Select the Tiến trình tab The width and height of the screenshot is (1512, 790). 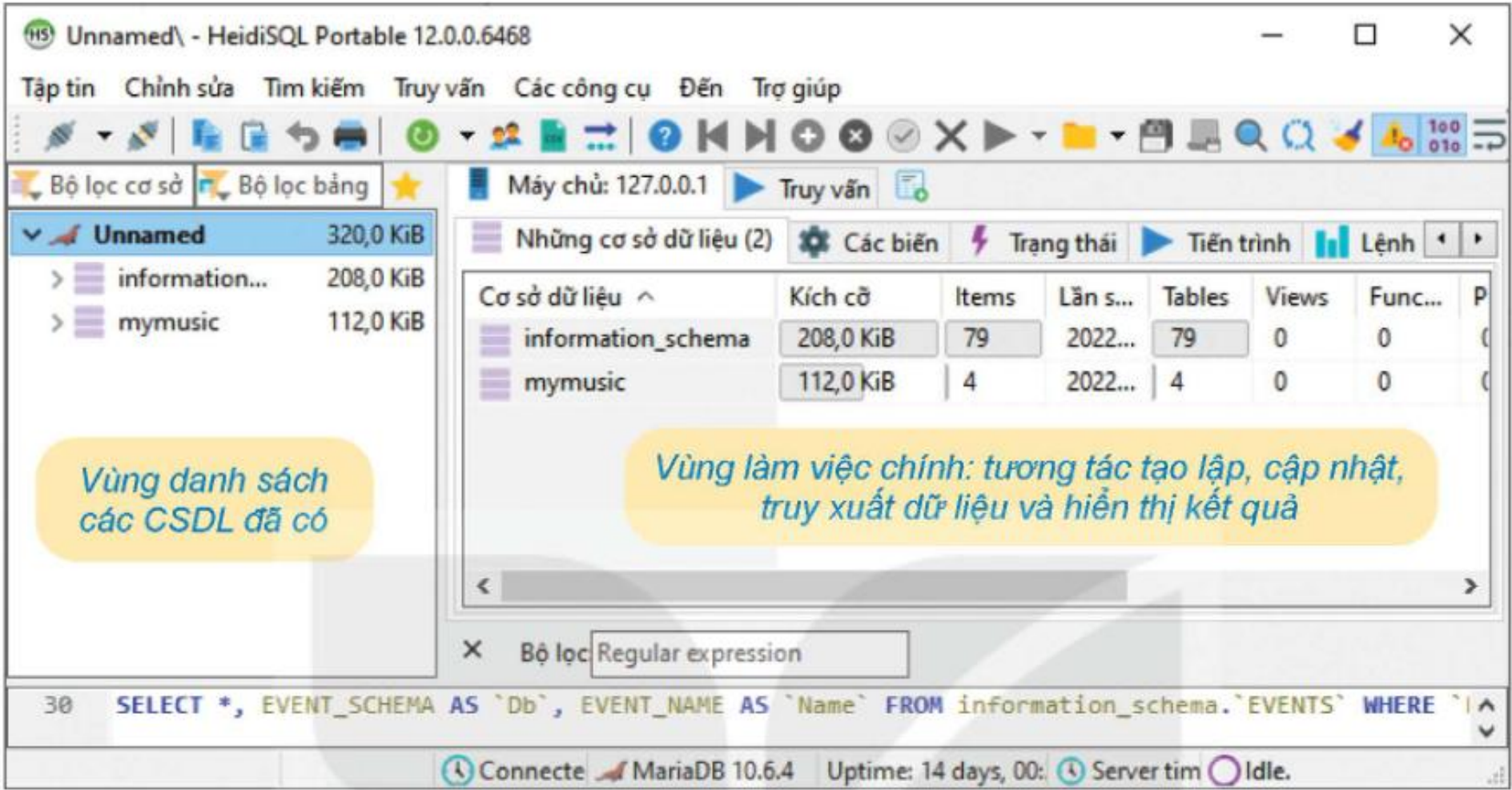1216,243
